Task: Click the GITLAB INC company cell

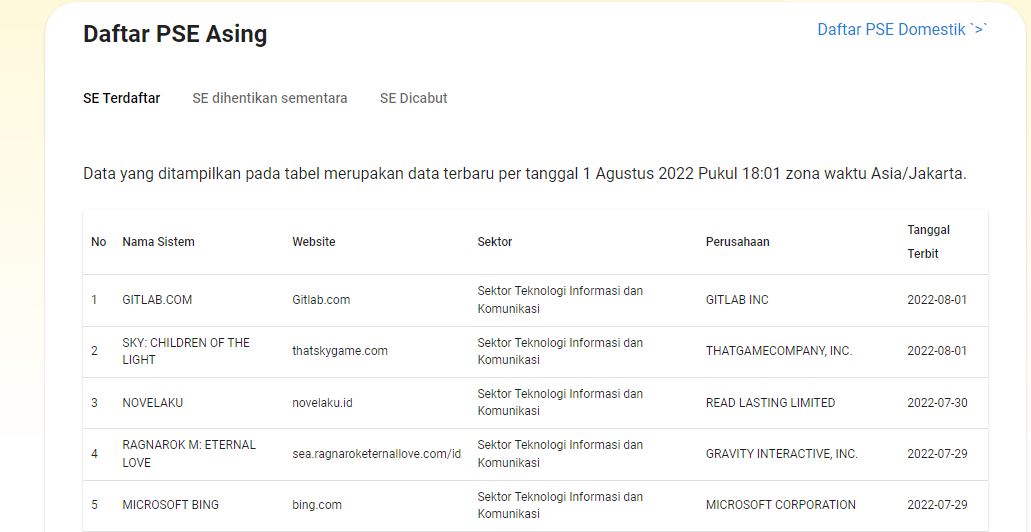Action: point(737,300)
